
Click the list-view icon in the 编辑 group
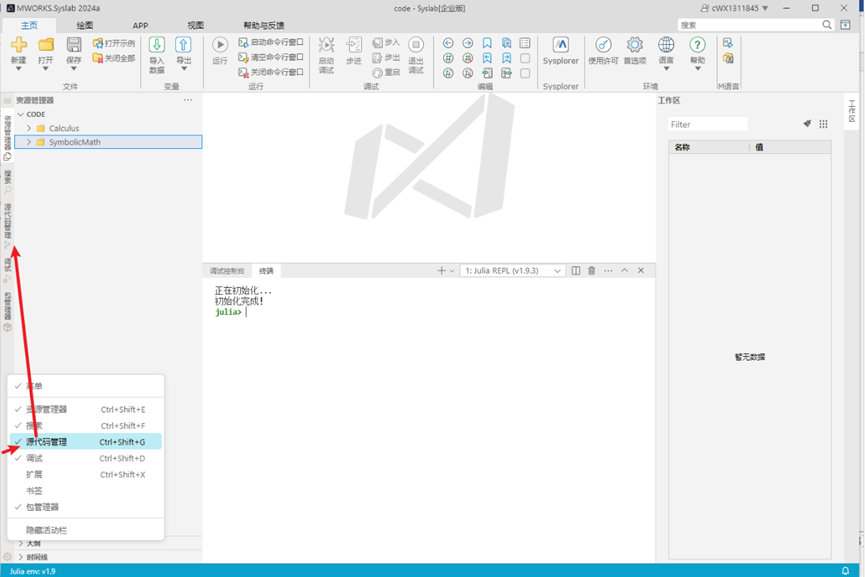click(x=525, y=43)
